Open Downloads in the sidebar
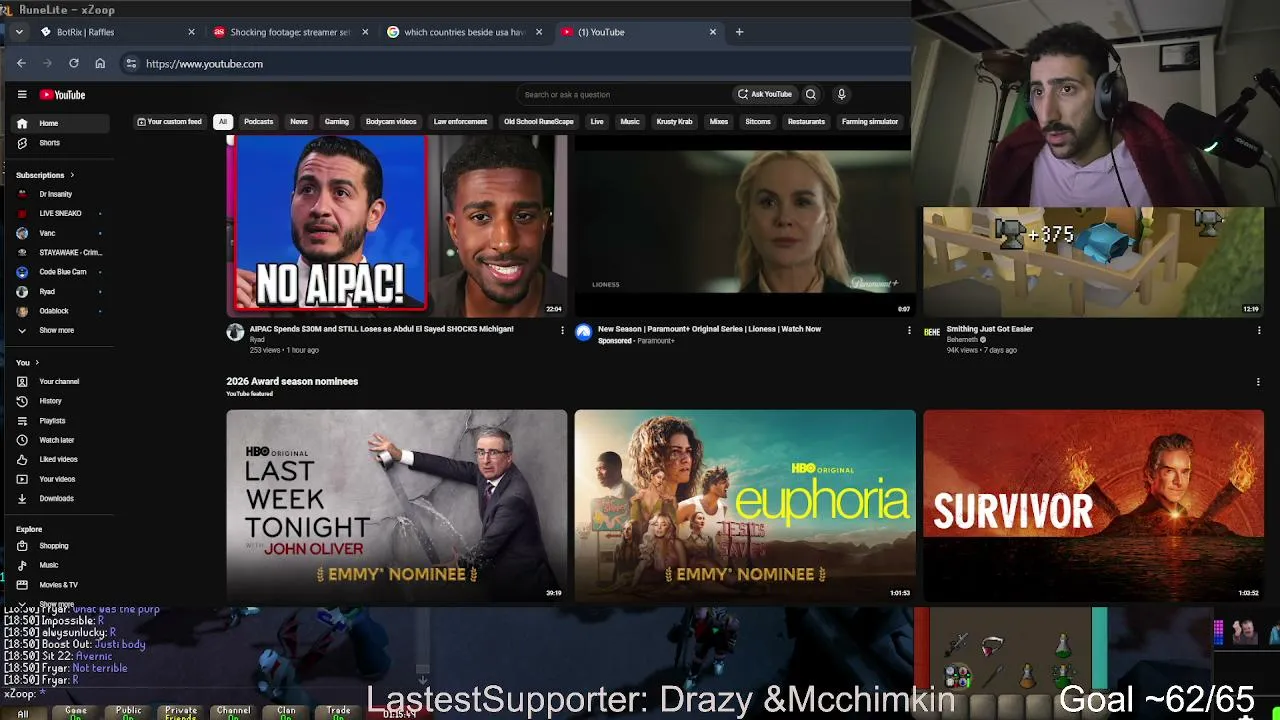The height and width of the screenshot is (720, 1280). pyautogui.click(x=57, y=498)
